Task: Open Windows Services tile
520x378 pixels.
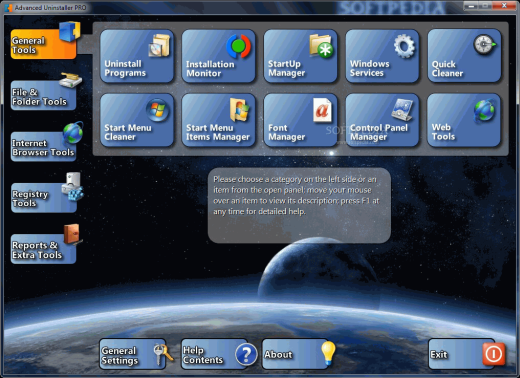Action: point(382,56)
